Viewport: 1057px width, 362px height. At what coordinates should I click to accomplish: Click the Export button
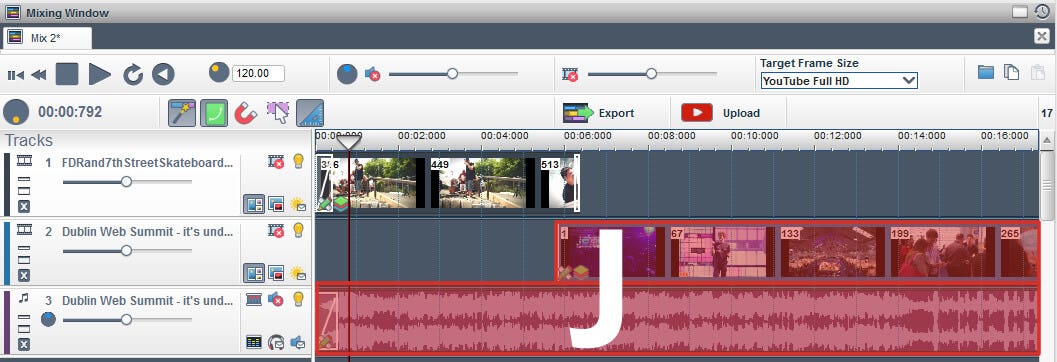coord(598,113)
